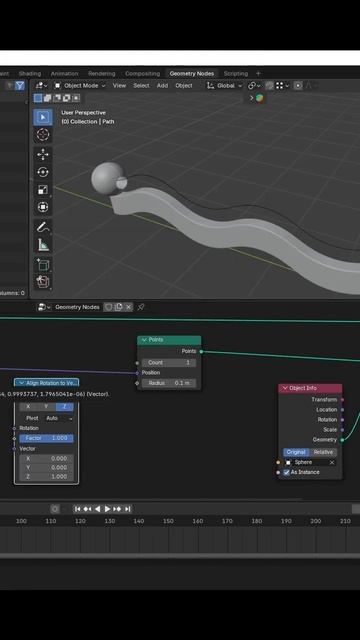This screenshot has width=360, height=640.
Task: Enable X axis in Align Rotation node
Action: click(28, 407)
